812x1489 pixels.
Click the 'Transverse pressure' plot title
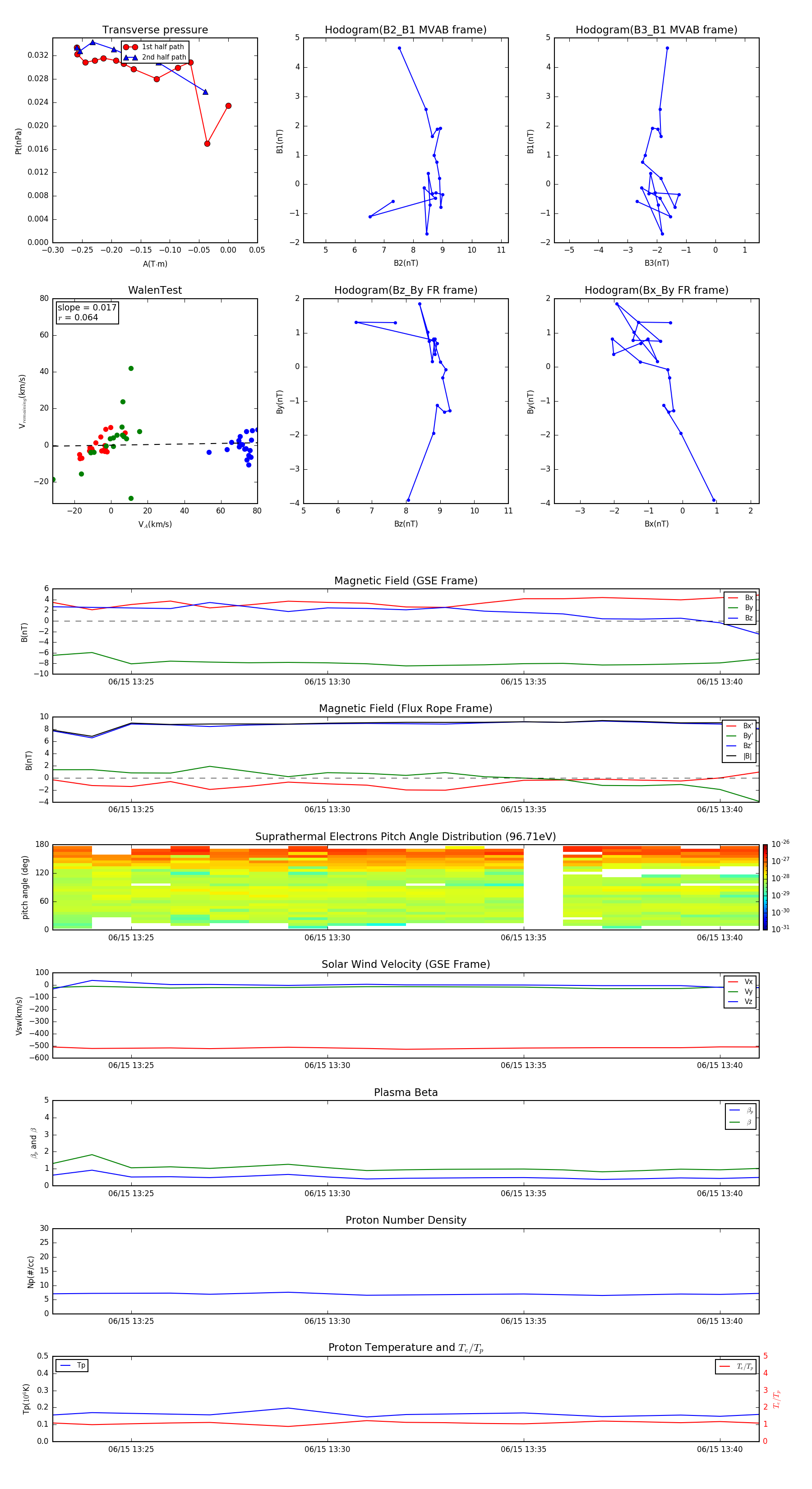(x=155, y=30)
